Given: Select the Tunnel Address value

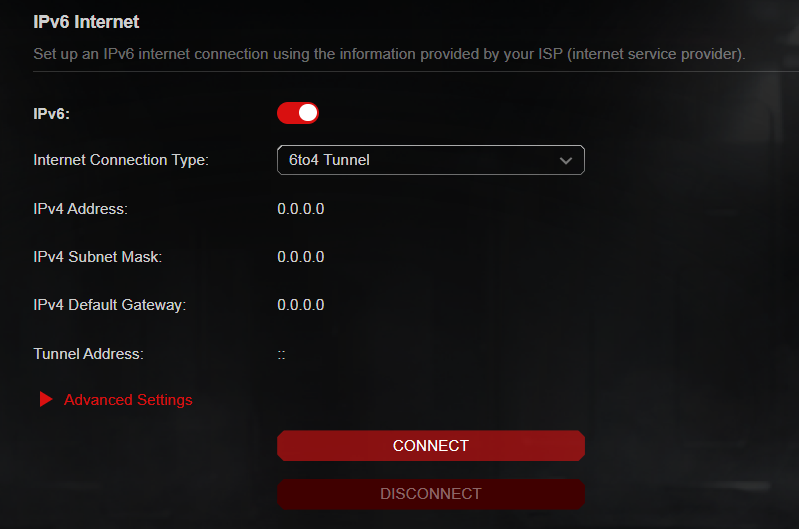Looking at the screenshot, I should 282,354.
